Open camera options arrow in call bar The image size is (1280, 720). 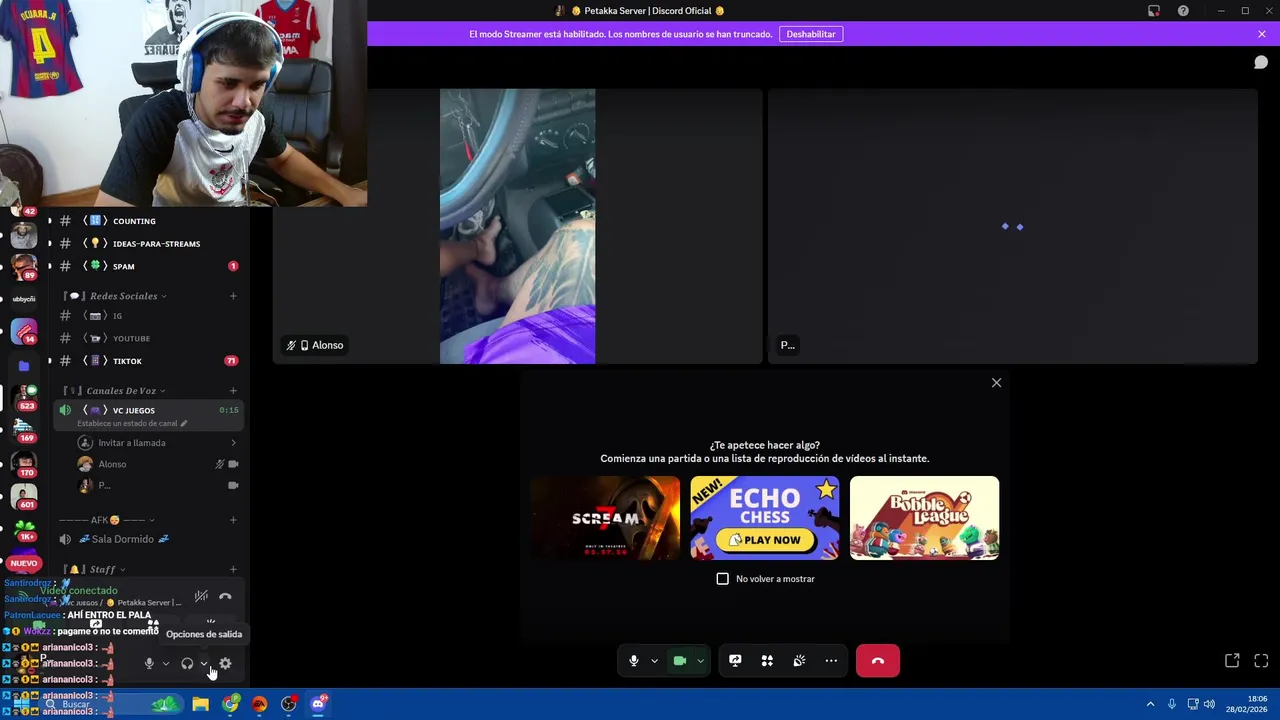(x=700, y=661)
